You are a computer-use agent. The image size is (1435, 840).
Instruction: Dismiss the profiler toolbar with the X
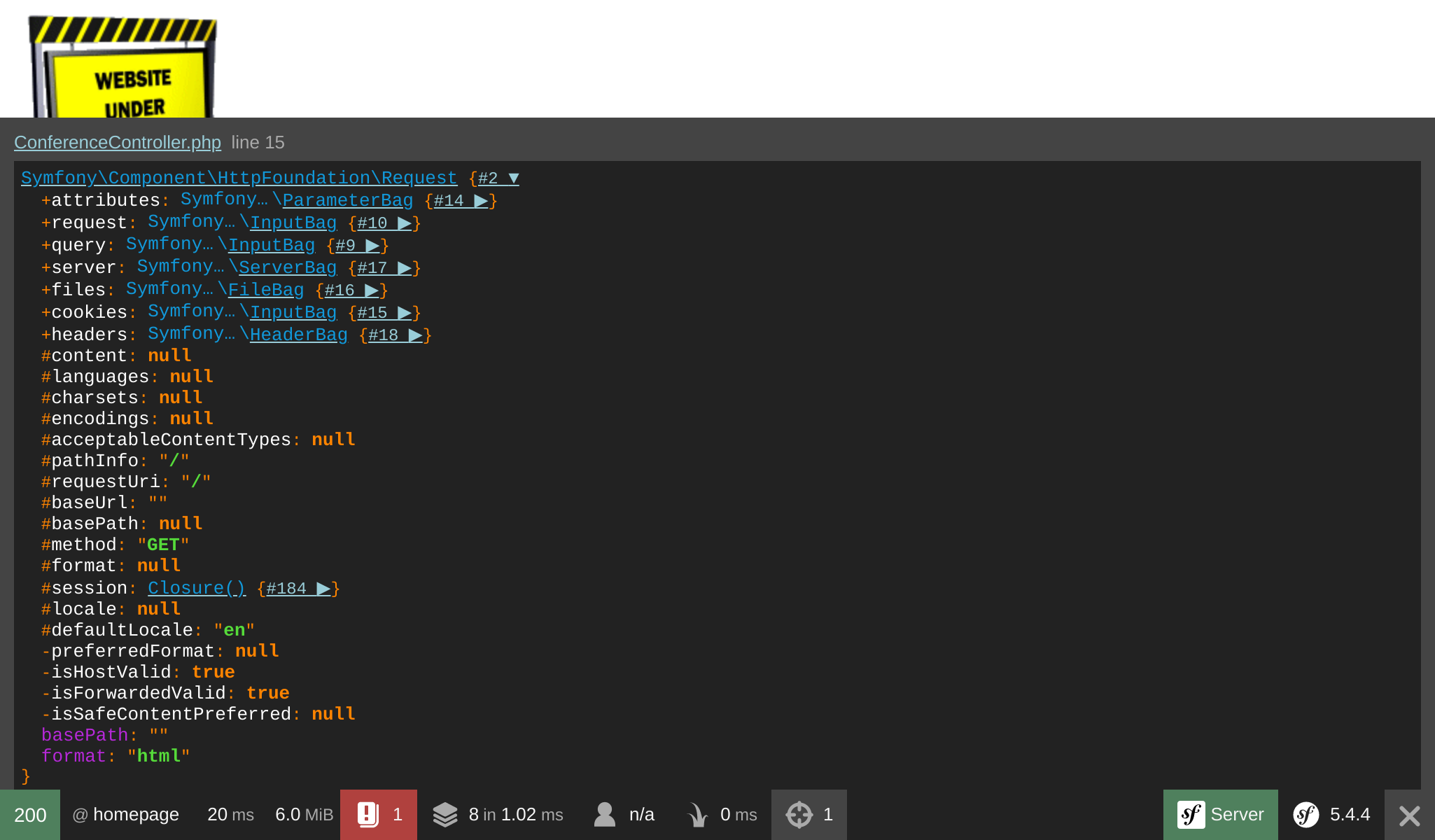point(1408,814)
